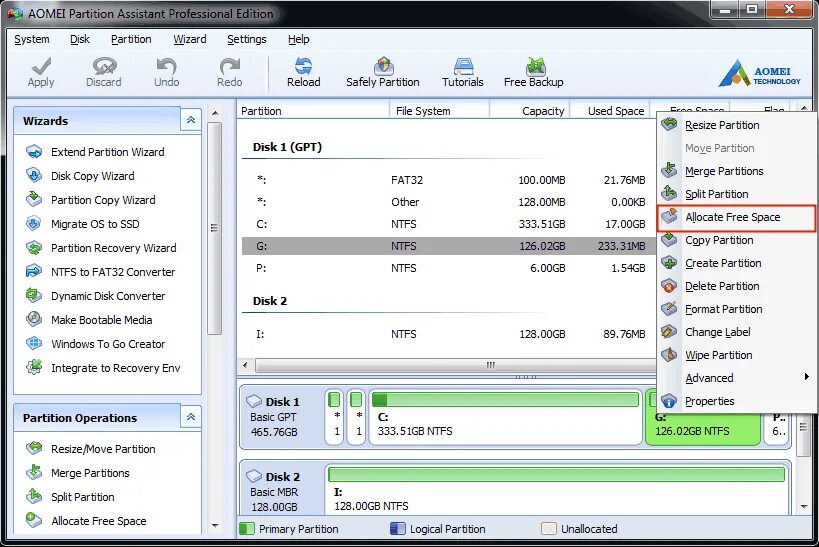Open the Disk menu
This screenshot has width=819, height=547.
(x=80, y=39)
